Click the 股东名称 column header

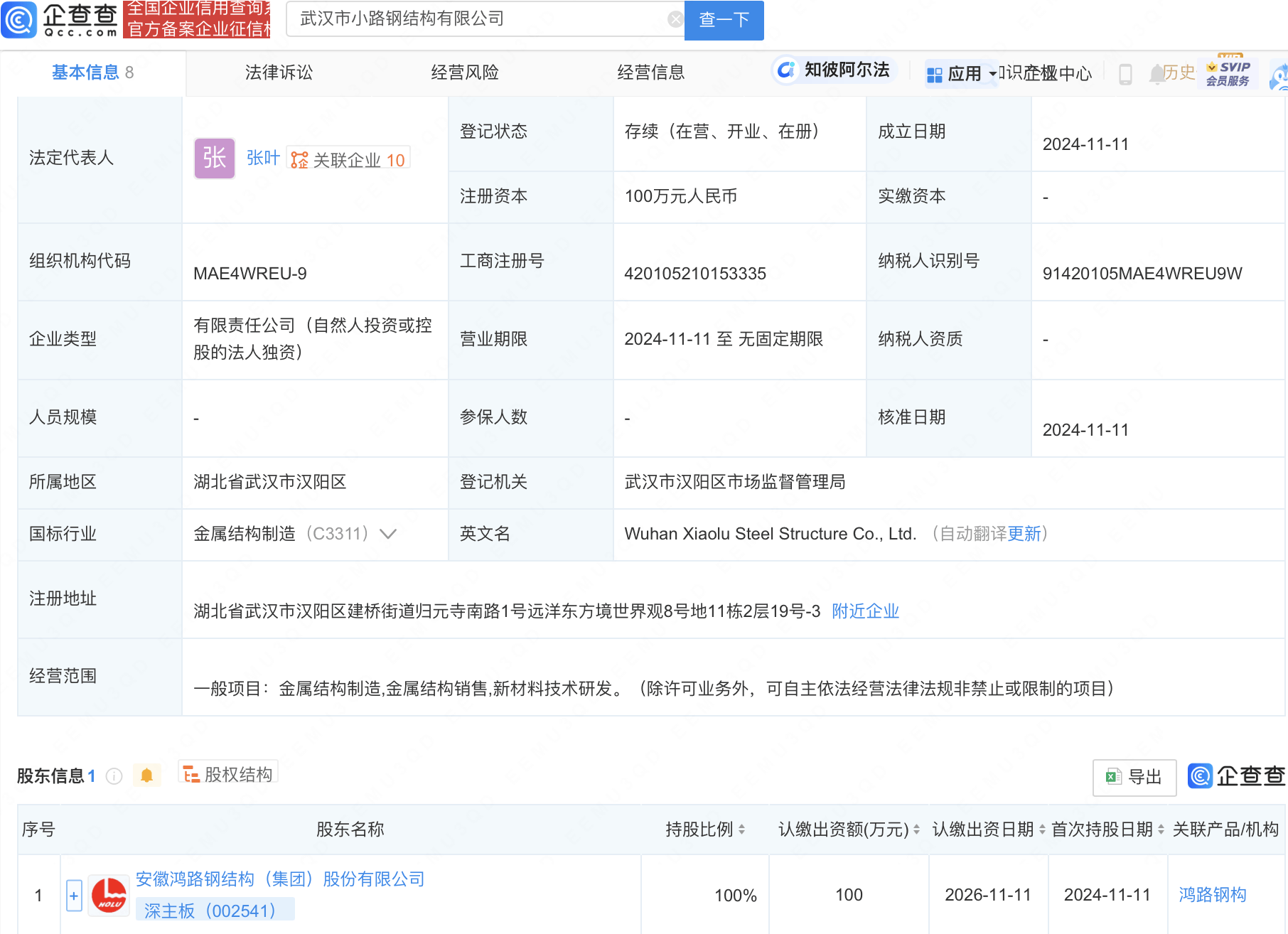(x=350, y=829)
